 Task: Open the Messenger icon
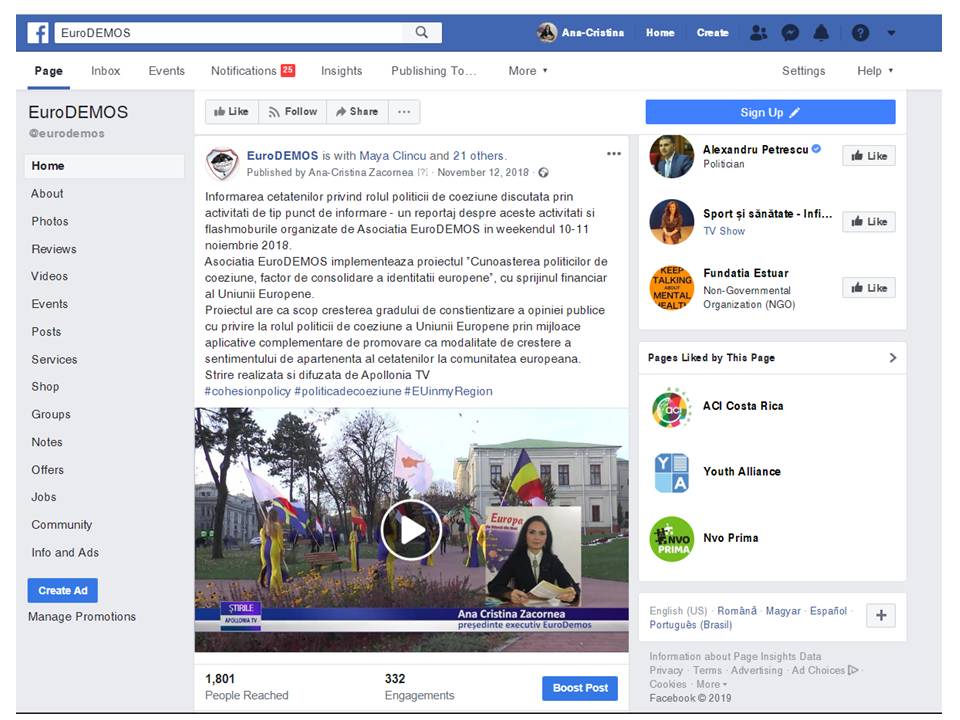[x=790, y=32]
